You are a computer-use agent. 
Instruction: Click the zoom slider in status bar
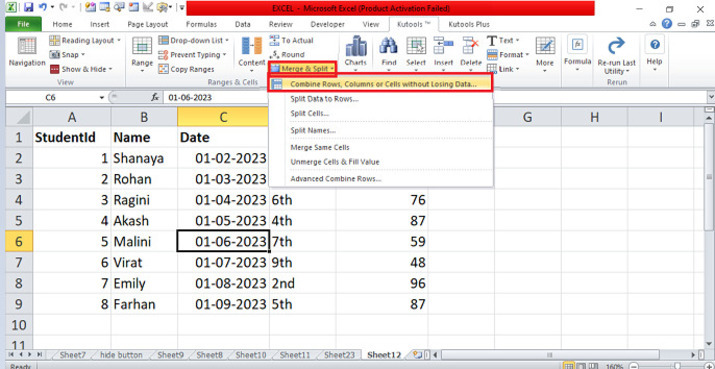tap(678, 366)
